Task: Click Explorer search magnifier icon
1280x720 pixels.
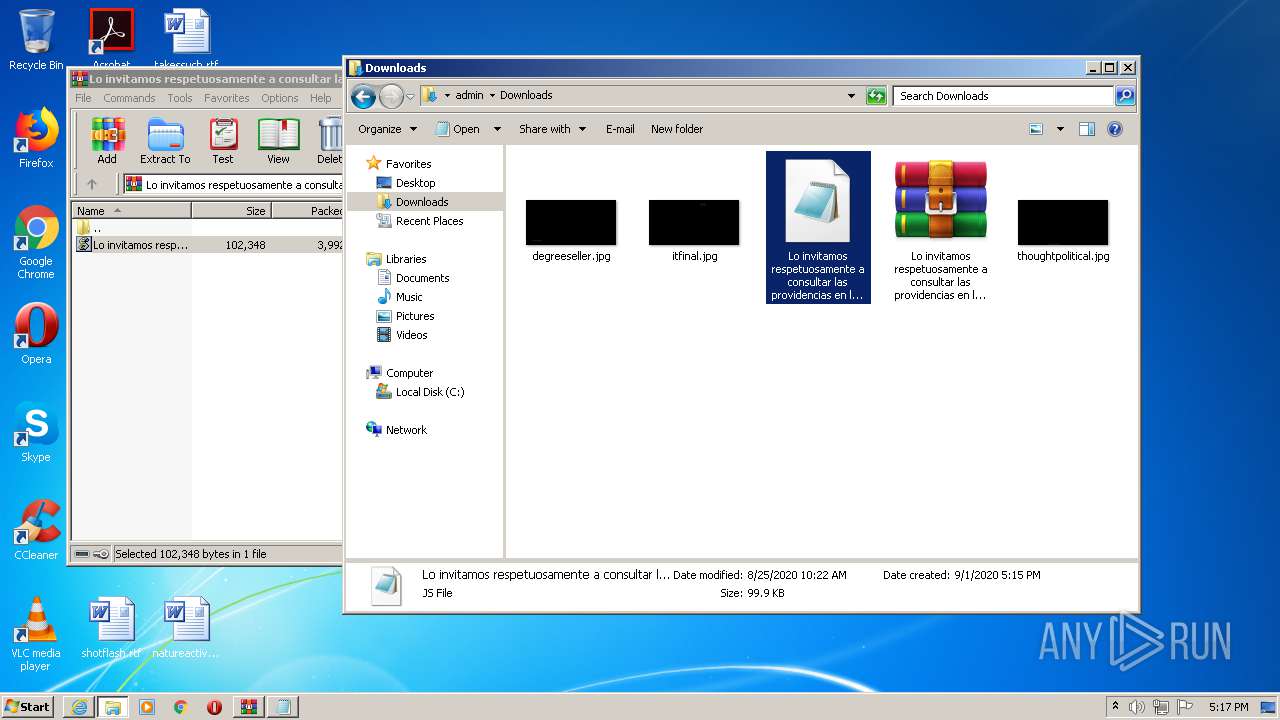Action: pos(1125,96)
